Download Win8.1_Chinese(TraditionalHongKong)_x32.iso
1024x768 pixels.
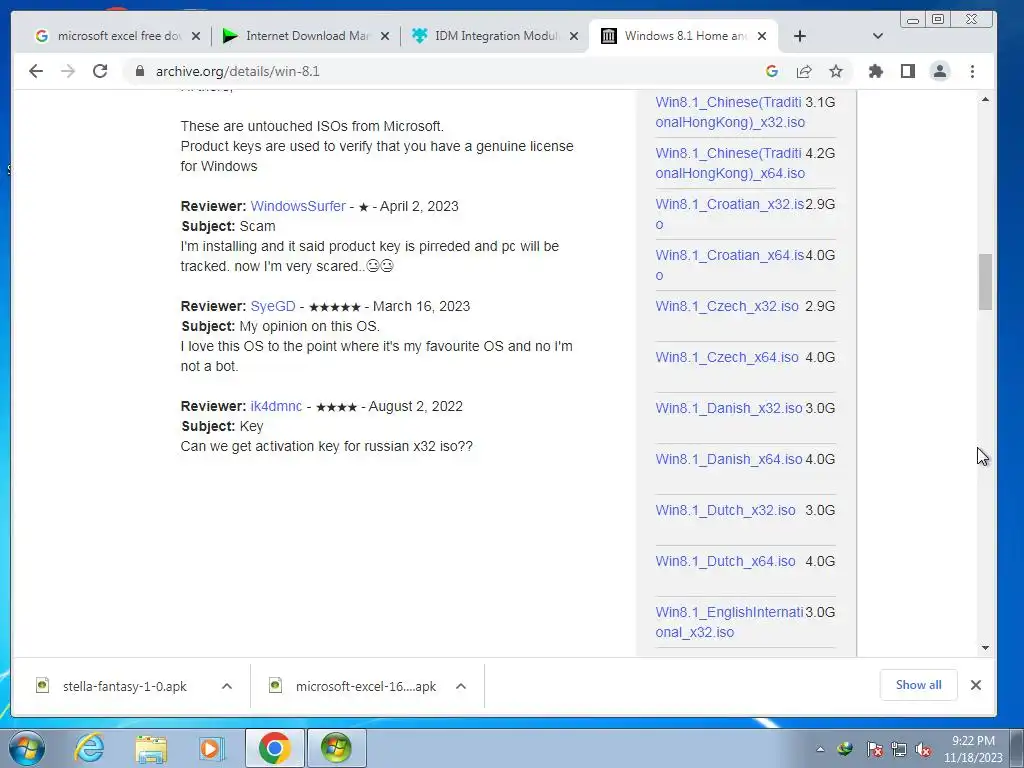point(729,112)
